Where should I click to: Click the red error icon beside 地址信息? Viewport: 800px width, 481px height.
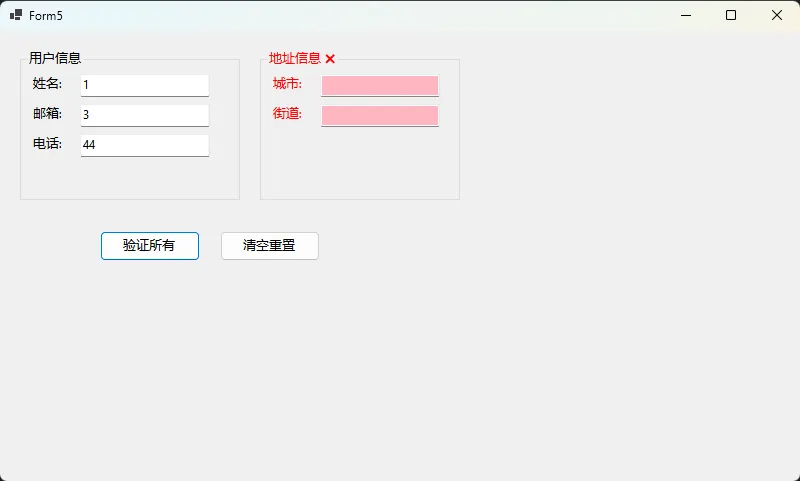point(330,59)
